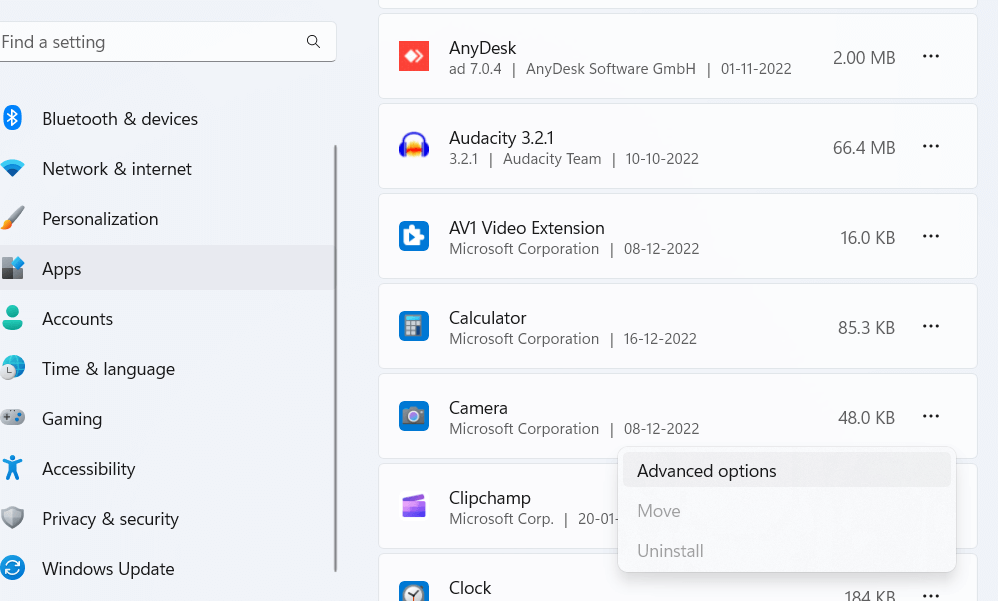The height and width of the screenshot is (601, 998).
Task: Click the AV1 Video Extension title
Action: (x=527, y=227)
